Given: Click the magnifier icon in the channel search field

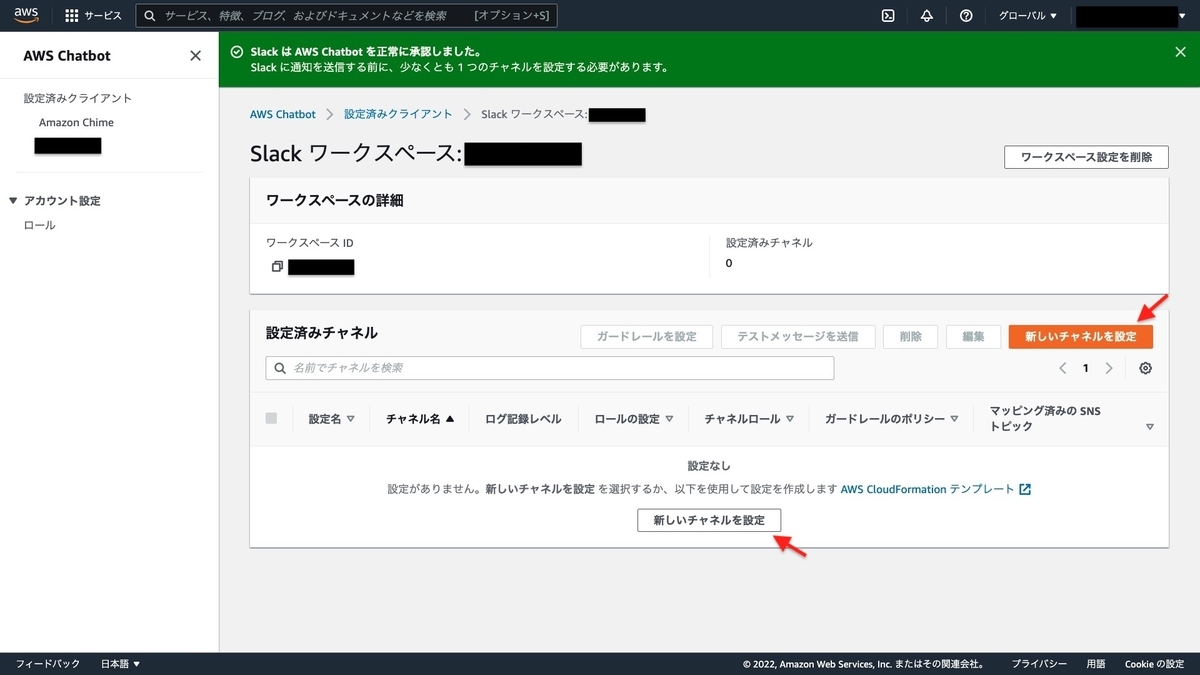Looking at the screenshot, I should point(279,368).
